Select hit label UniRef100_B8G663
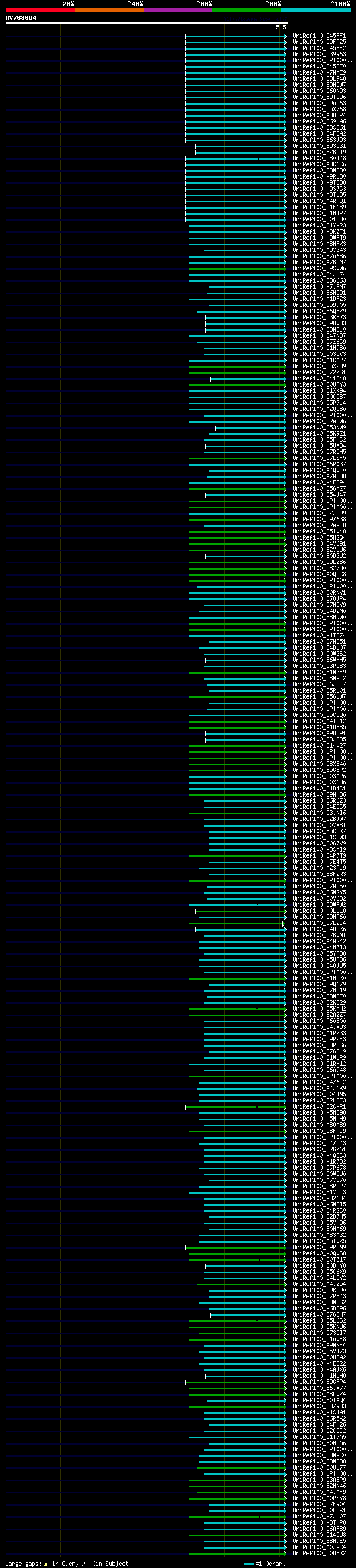The height and width of the screenshot is (1568, 356). click(319, 280)
